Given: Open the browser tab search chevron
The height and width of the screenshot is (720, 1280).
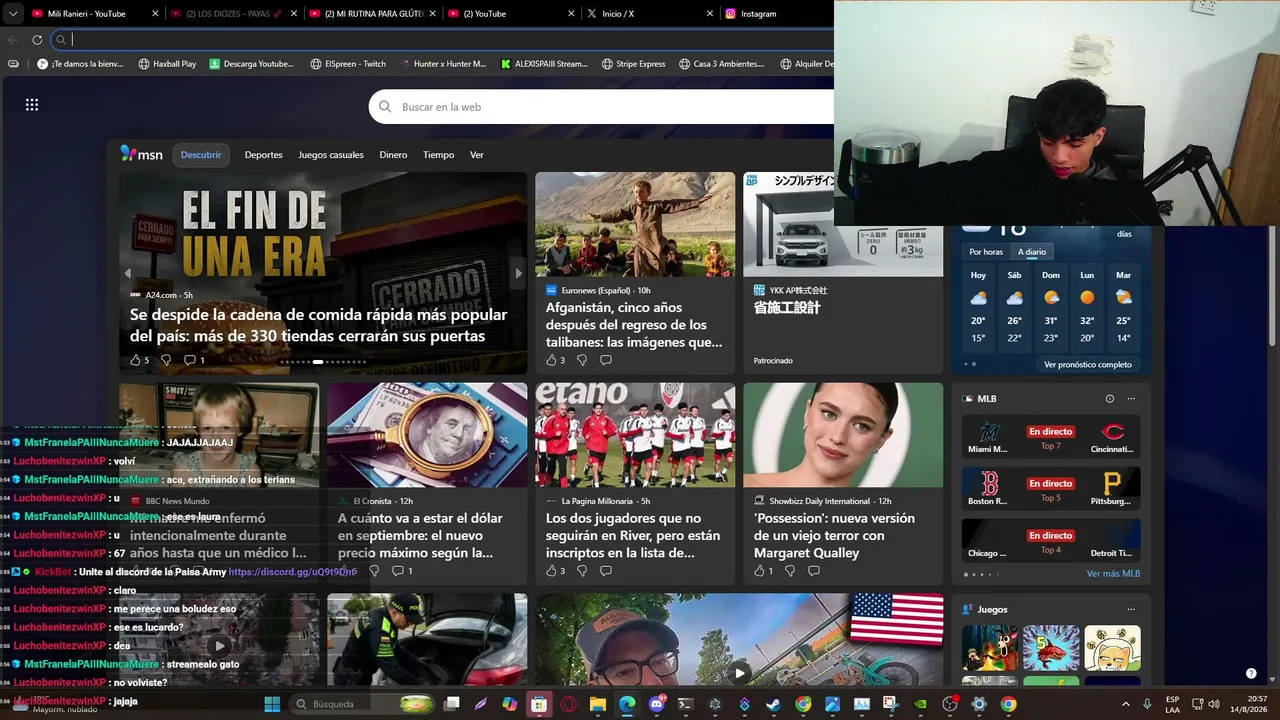Looking at the screenshot, I should click(x=13, y=14).
